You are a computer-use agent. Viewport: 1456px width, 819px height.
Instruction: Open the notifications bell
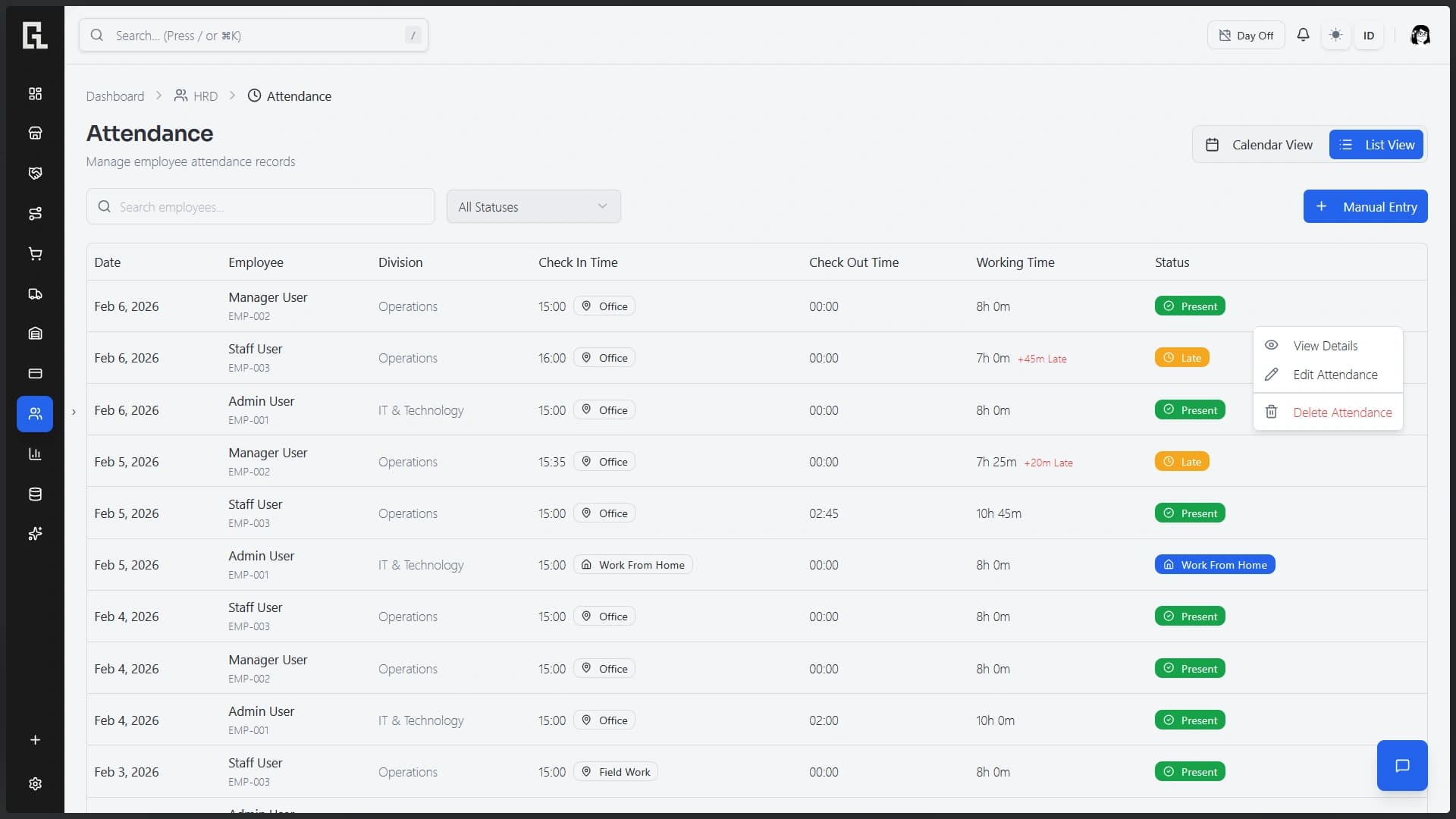pos(1303,35)
